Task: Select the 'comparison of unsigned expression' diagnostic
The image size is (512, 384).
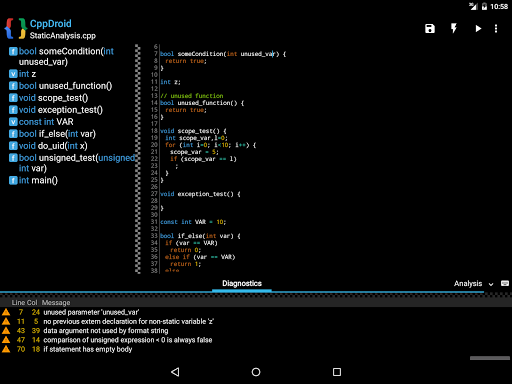Action: 128,340
